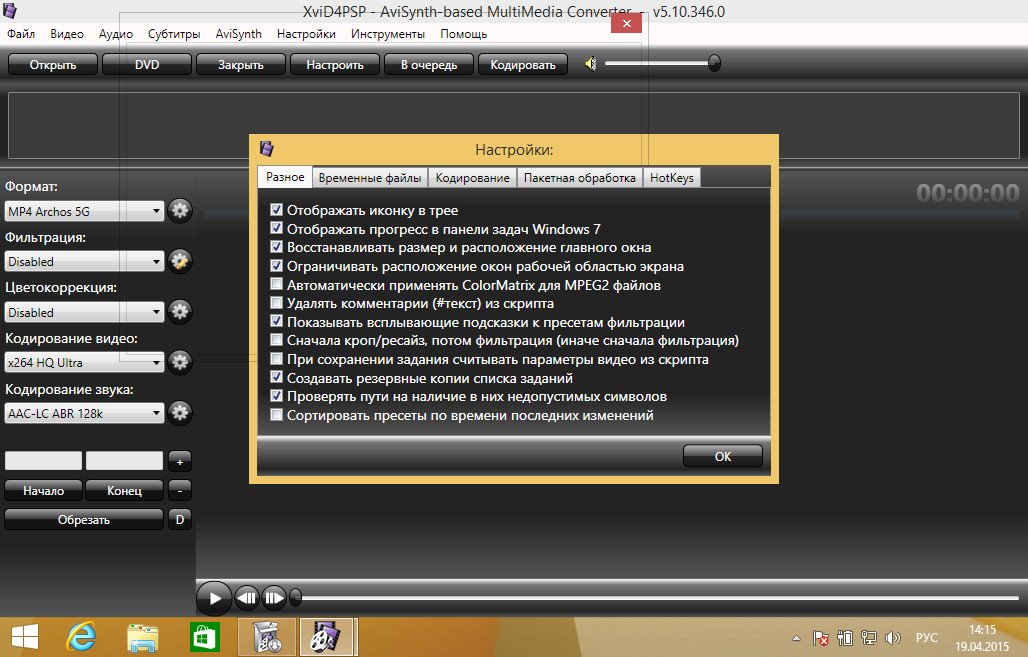This screenshot has width=1028, height=657.
Task: Click gear icon next to Цветокоррекция dropdown
Action: pyautogui.click(x=180, y=312)
